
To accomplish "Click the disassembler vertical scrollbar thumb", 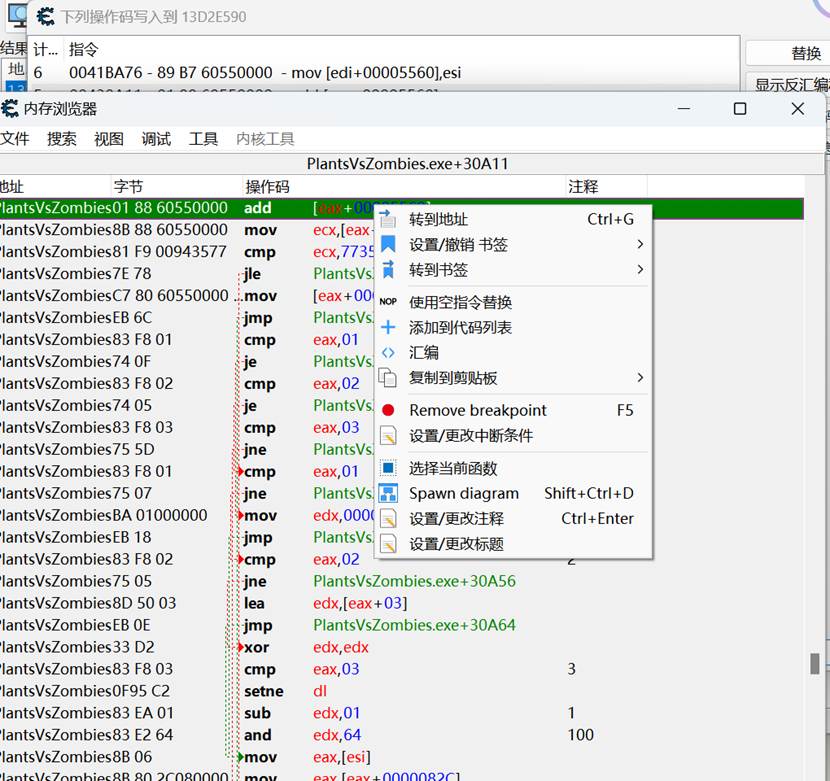I will [815, 663].
